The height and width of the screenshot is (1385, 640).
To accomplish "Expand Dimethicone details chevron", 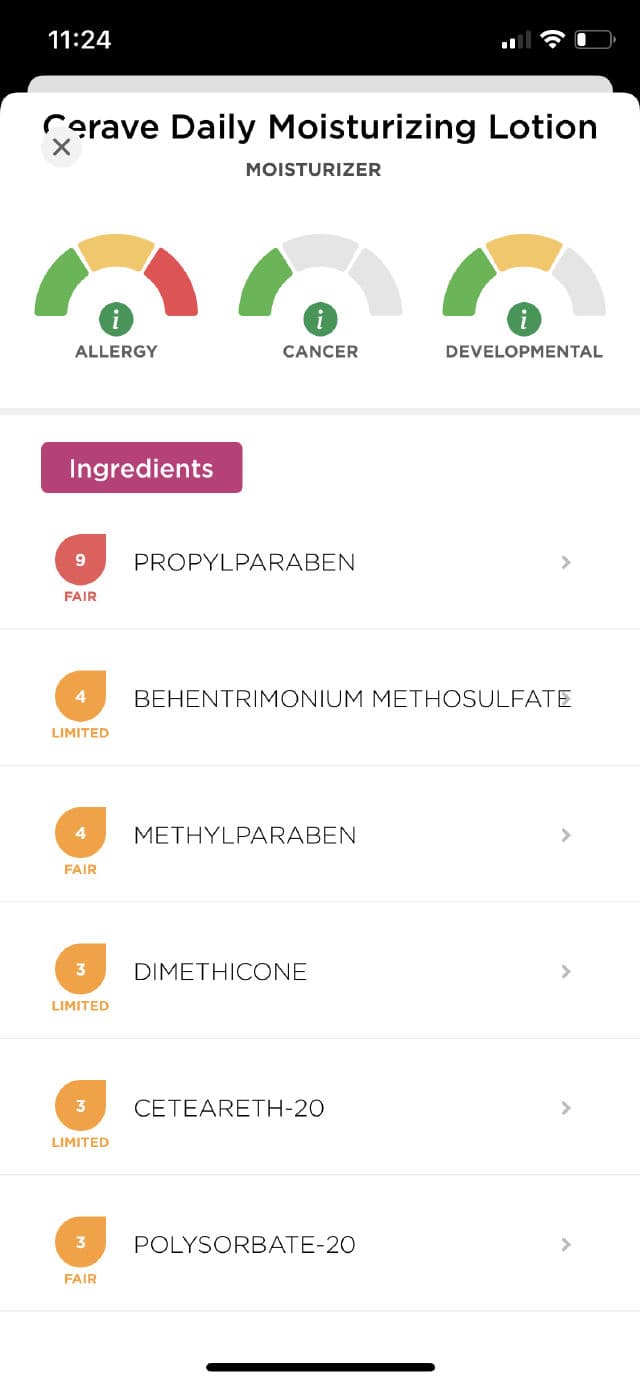I will point(566,971).
